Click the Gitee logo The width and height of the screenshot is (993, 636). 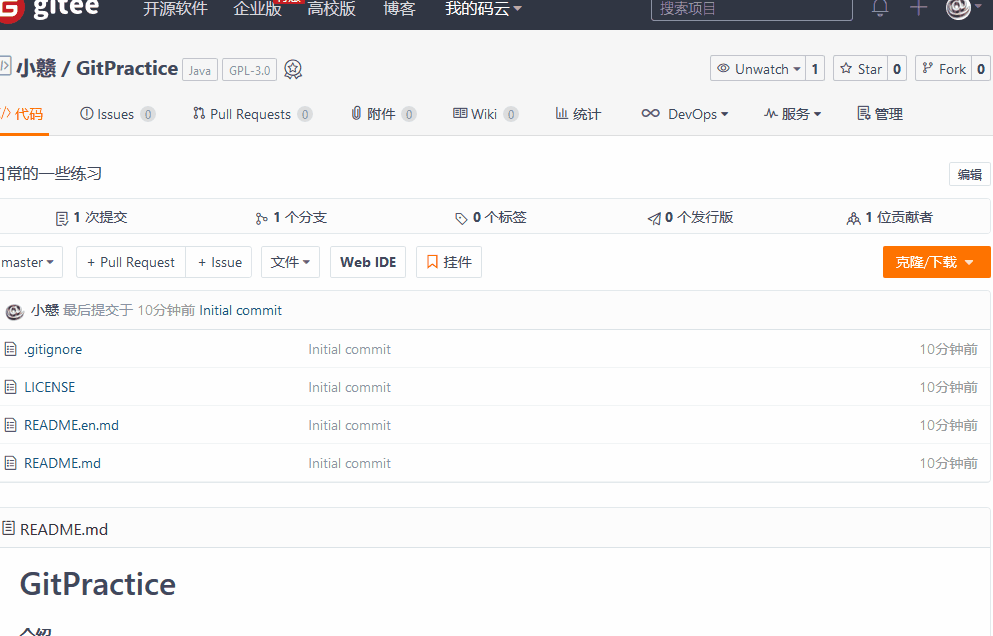(49, 9)
